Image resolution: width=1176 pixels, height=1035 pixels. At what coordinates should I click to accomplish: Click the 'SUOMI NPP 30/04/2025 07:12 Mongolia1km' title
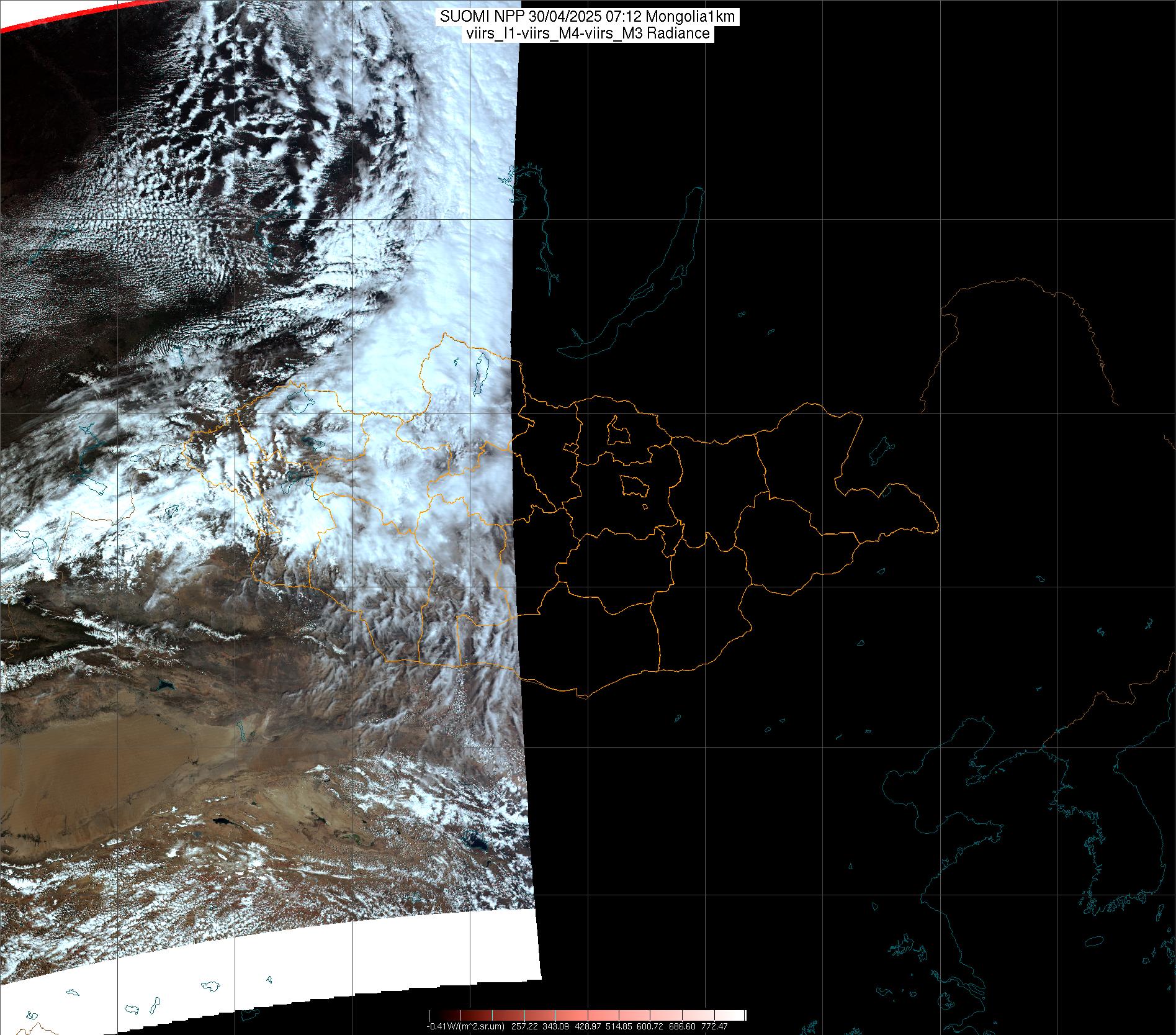coord(588,17)
